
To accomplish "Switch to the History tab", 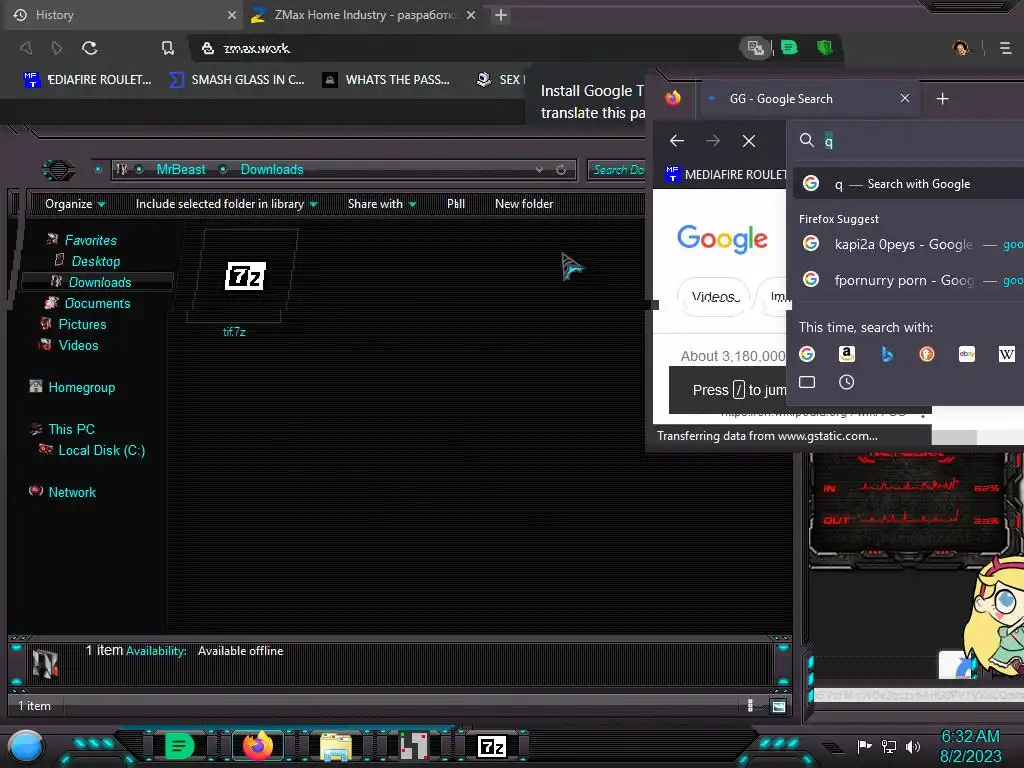I will [x=124, y=14].
